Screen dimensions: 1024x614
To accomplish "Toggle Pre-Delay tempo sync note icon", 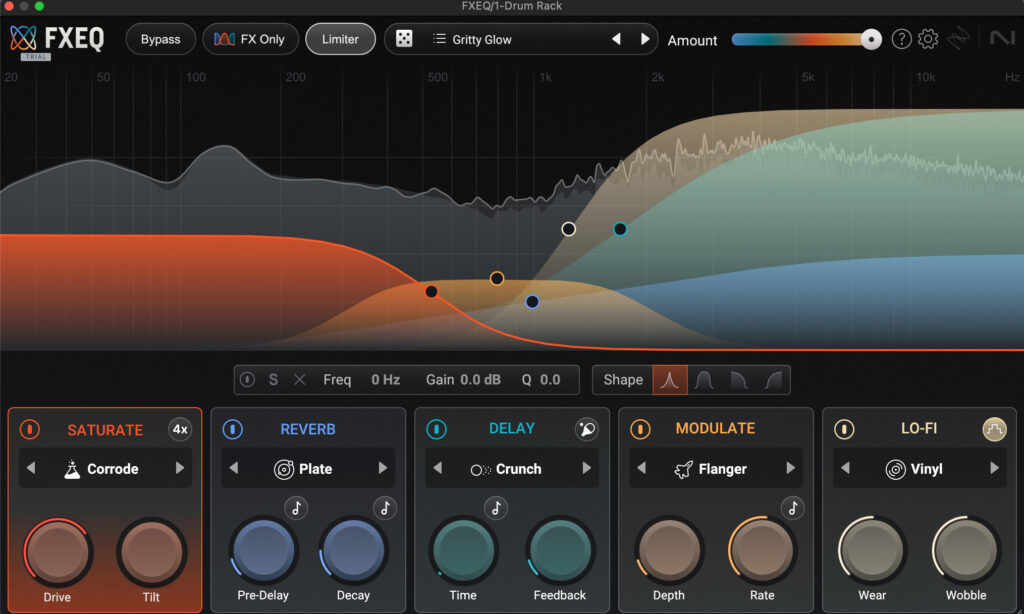I will (x=296, y=508).
